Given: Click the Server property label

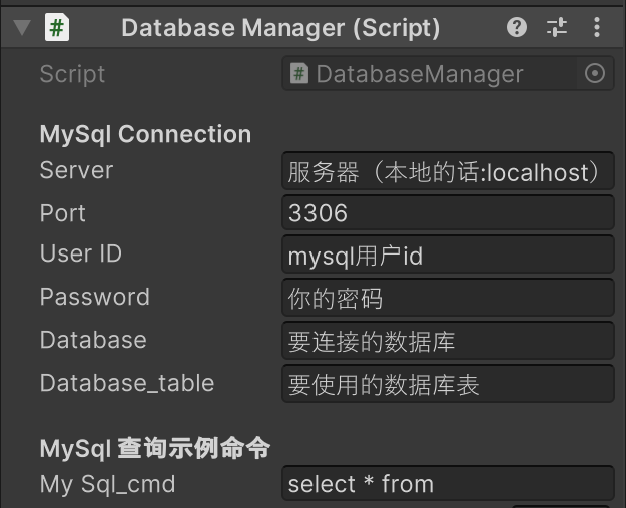Looking at the screenshot, I should [77, 170].
